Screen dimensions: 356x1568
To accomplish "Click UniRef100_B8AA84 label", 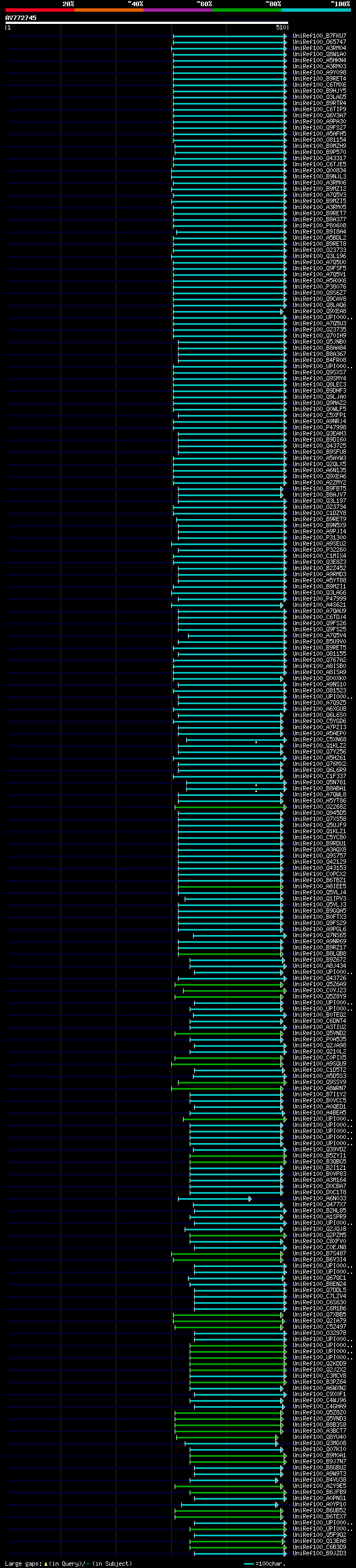I will pos(319,348).
